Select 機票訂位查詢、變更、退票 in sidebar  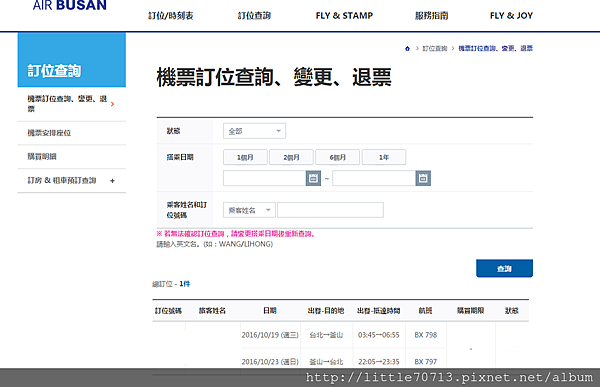coord(67,104)
